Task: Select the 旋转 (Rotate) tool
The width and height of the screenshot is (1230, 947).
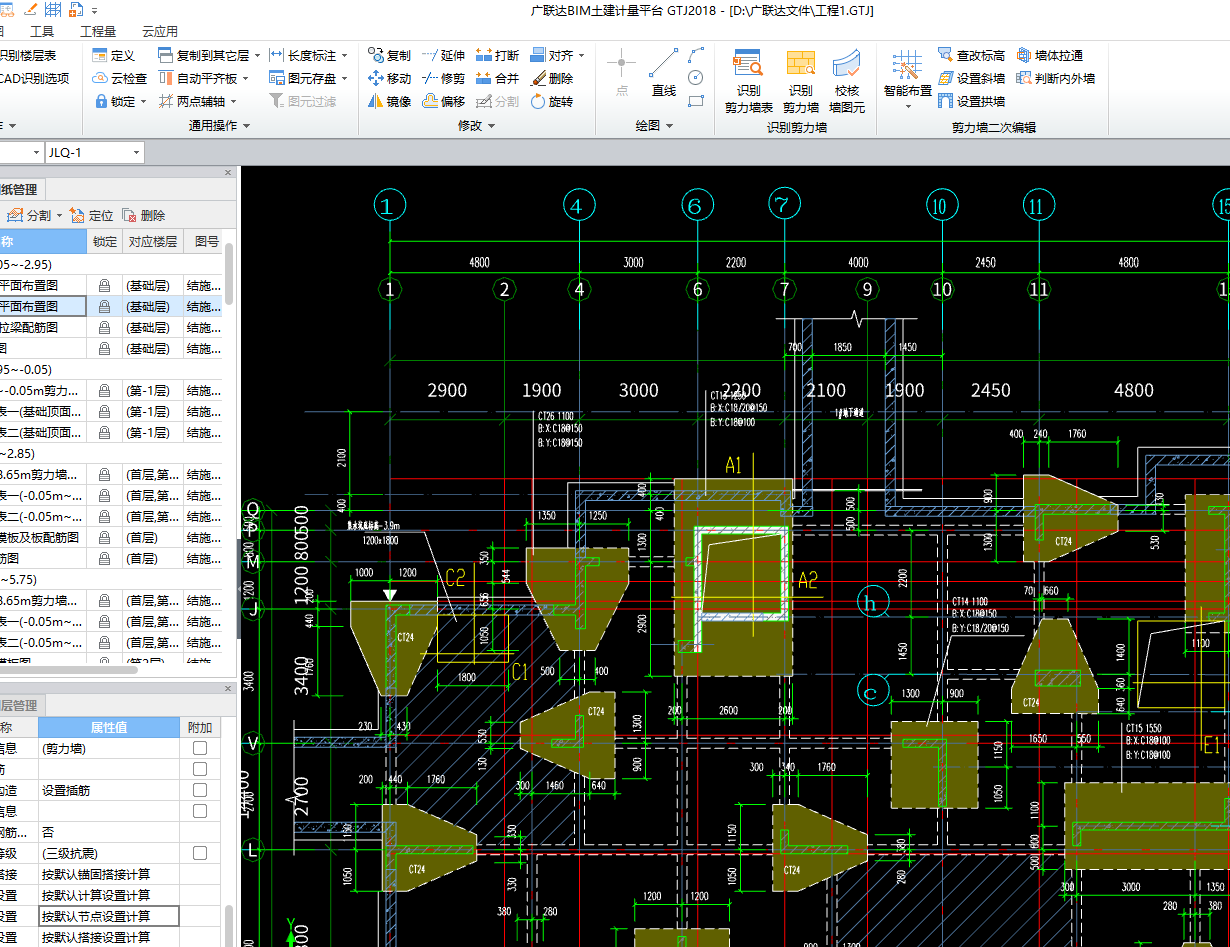Action: [x=551, y=101]
